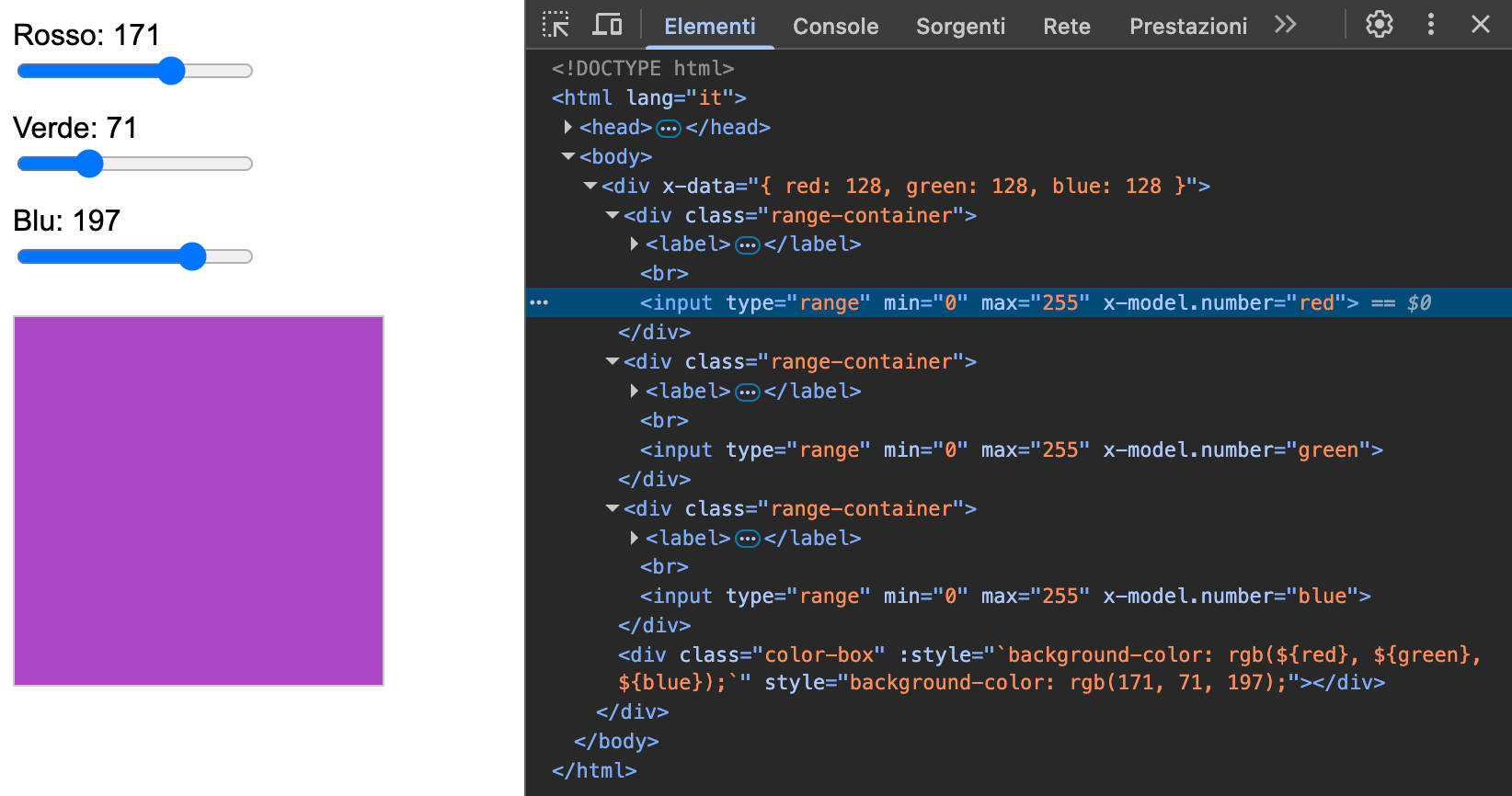This screenshot has height=796, width=1512.
Task: Open DevTools settings gear
Action: 1379,25
